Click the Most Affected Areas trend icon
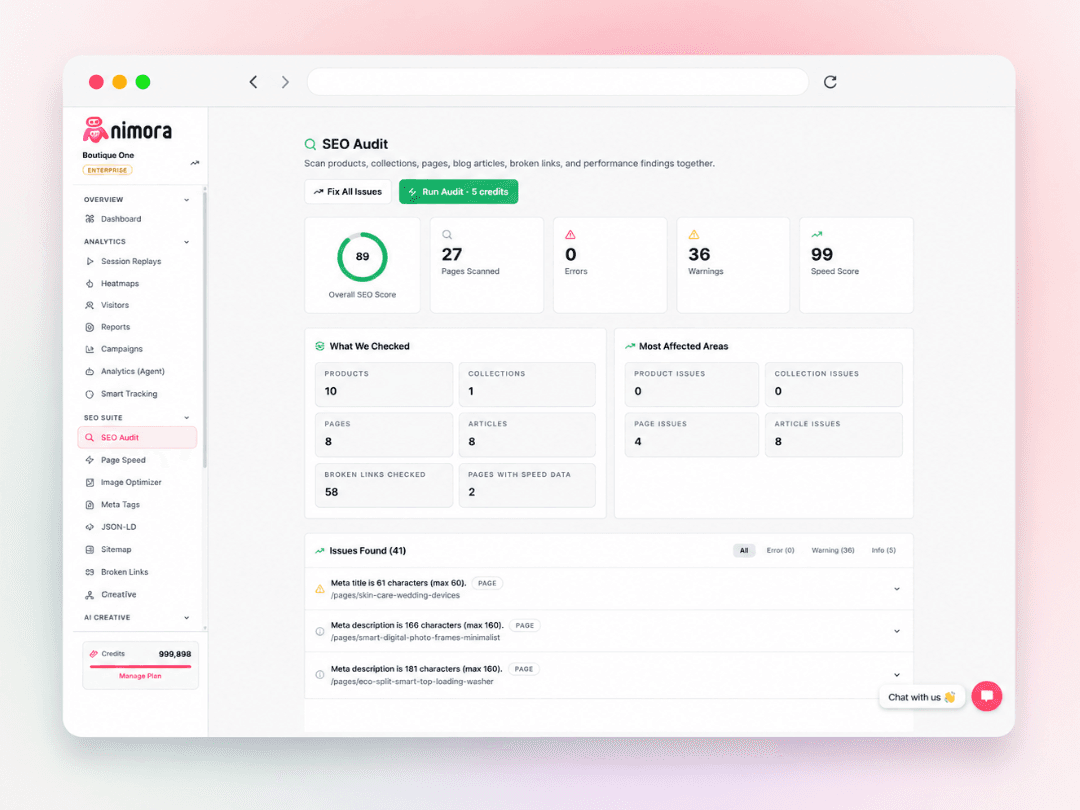This screenshot has height=810, width=1080. coord(630,346)
